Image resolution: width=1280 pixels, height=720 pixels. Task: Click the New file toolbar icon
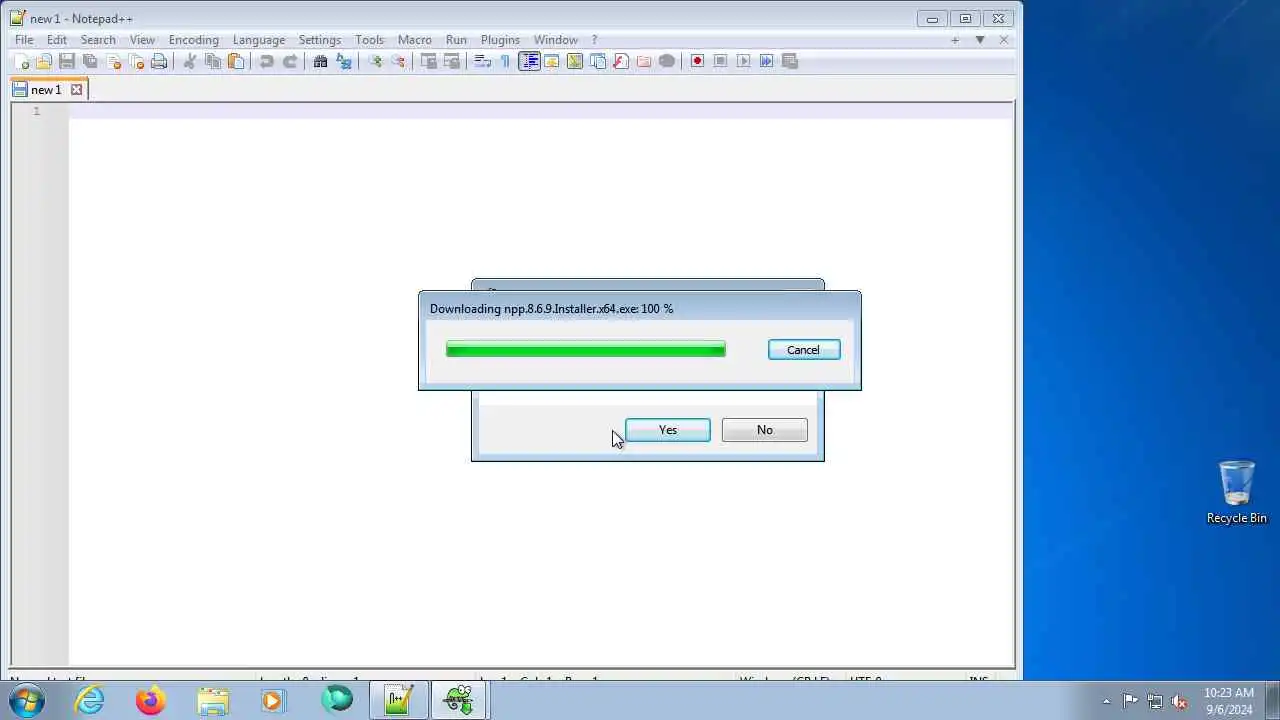[21, 61]
